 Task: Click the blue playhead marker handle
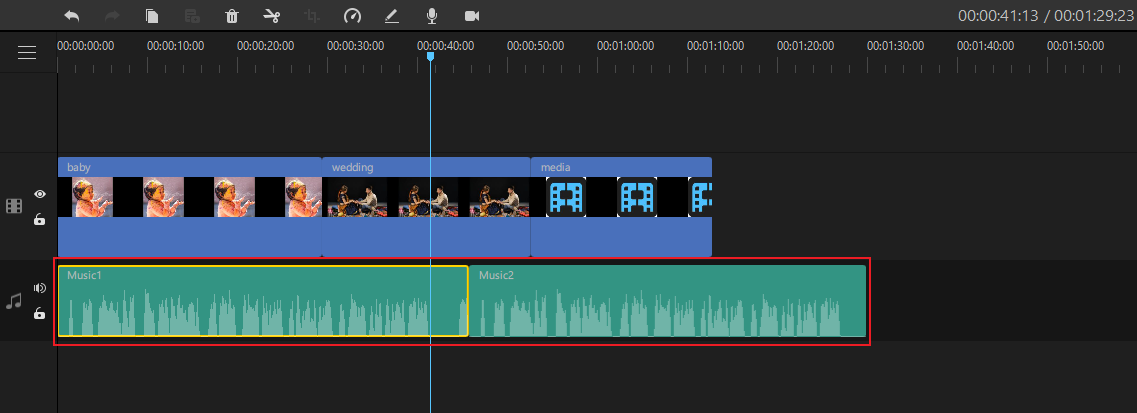pyautogui.click(x=431, y=56)
